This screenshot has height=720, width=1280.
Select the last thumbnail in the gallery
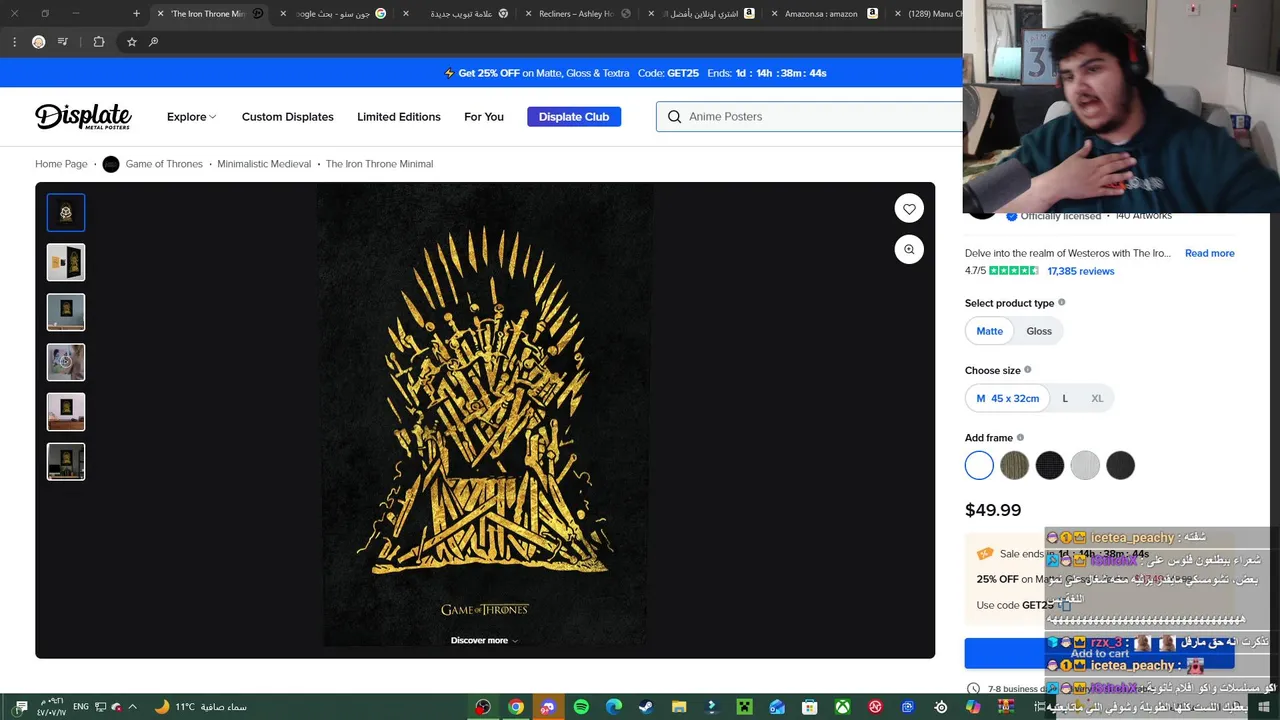point(66,462)
